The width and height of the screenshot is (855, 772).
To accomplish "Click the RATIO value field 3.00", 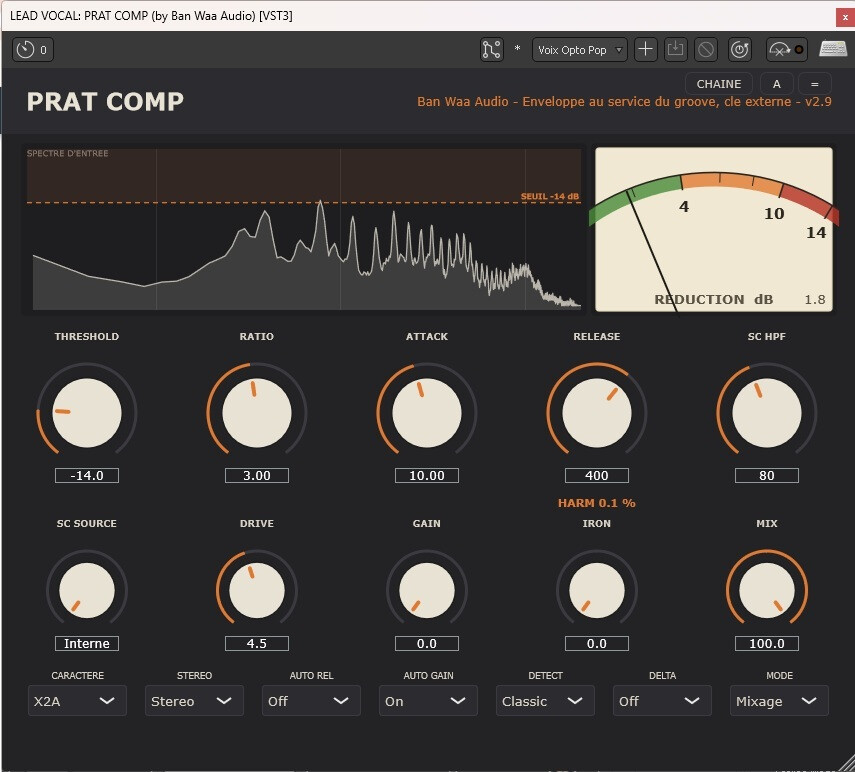I will click(257, 475).
